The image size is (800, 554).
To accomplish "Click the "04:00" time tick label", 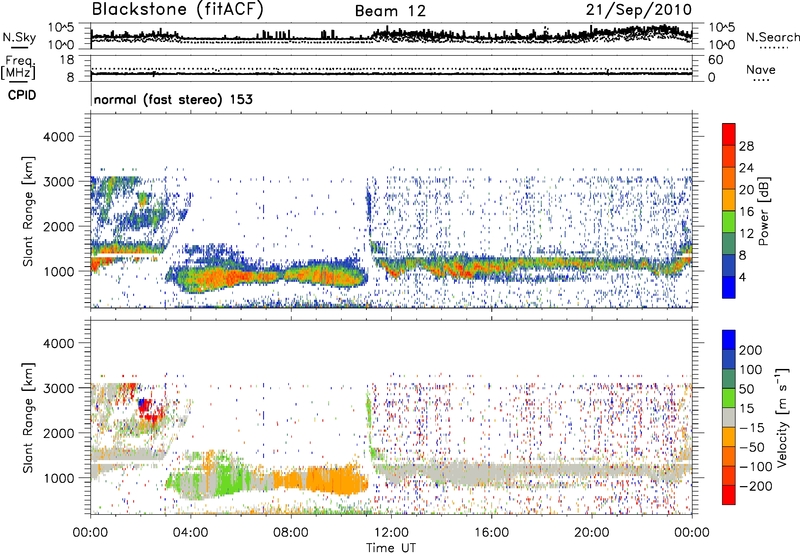I will point(190,533).
